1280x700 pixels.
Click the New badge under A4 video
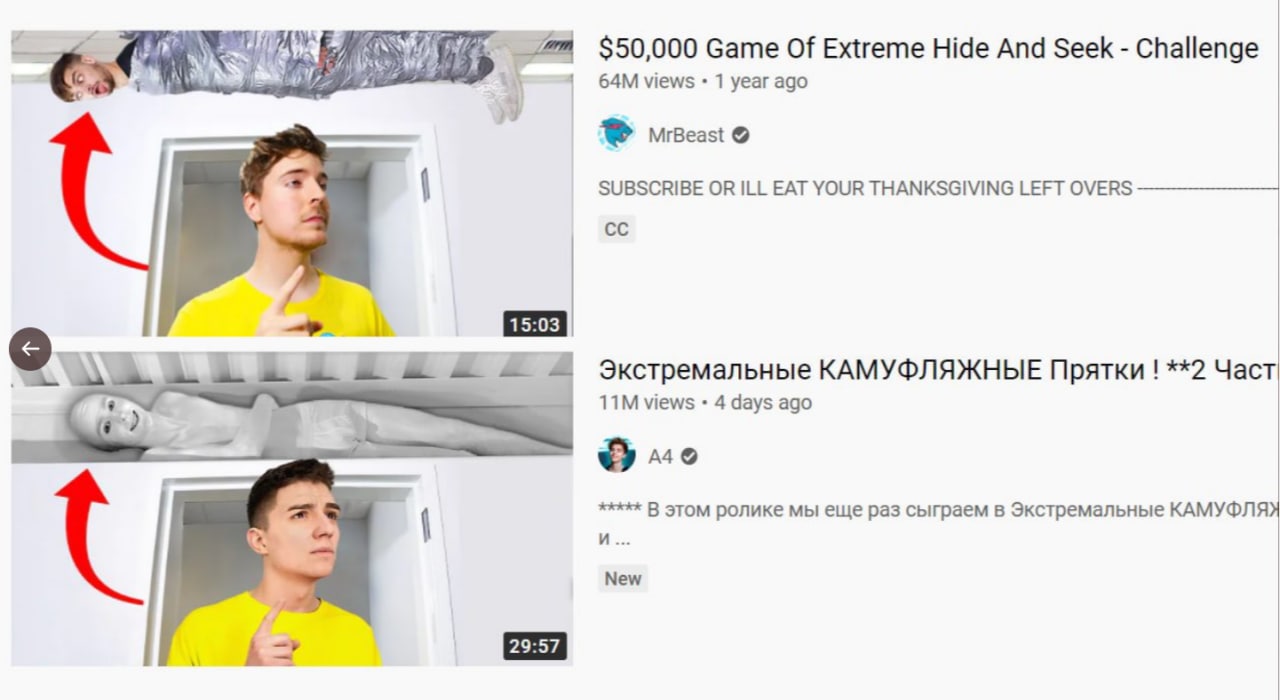623,578
